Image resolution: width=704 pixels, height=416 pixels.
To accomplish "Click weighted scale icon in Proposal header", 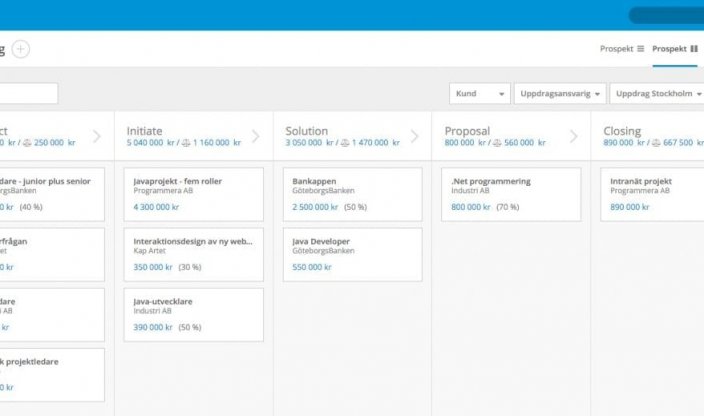I will click(x=496, y=143).
